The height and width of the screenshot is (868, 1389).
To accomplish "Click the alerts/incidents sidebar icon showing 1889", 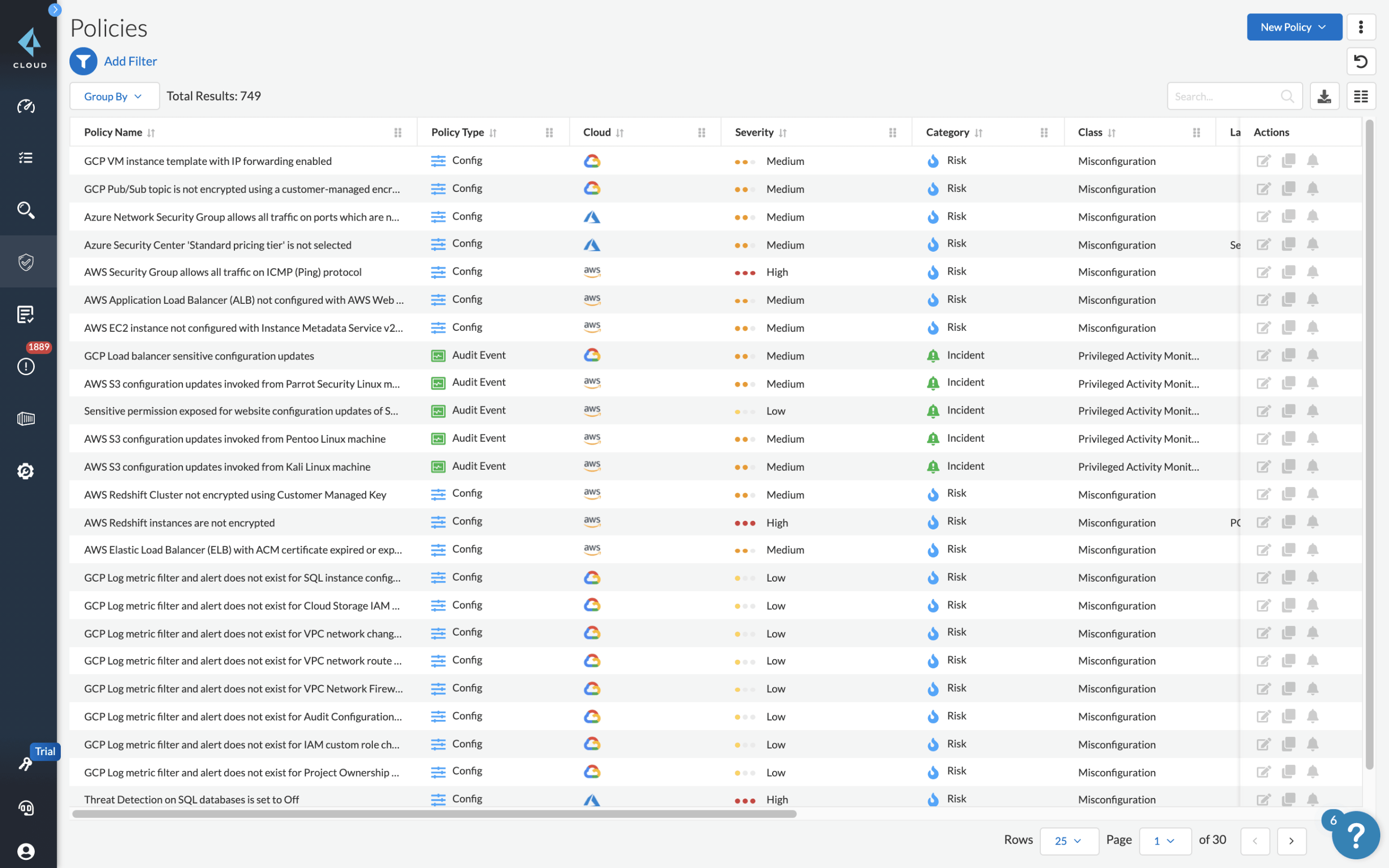I will (27, 365).
